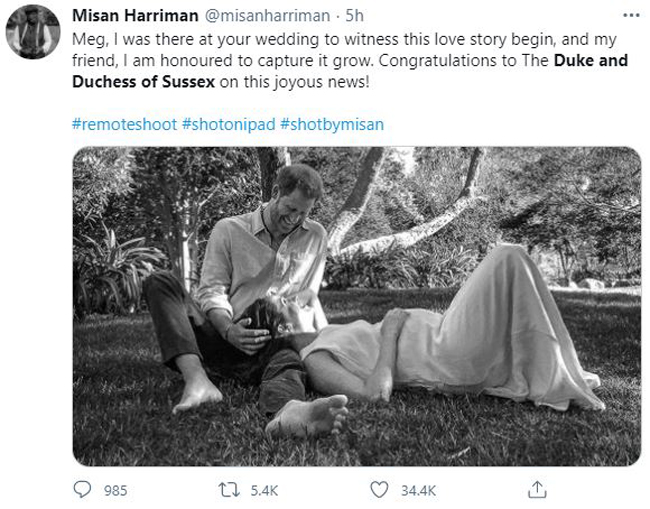Image resolution: width=650 pixels, height=509 pixels.
Task: Open the three-dot more options menu
Action: point(631,15)
